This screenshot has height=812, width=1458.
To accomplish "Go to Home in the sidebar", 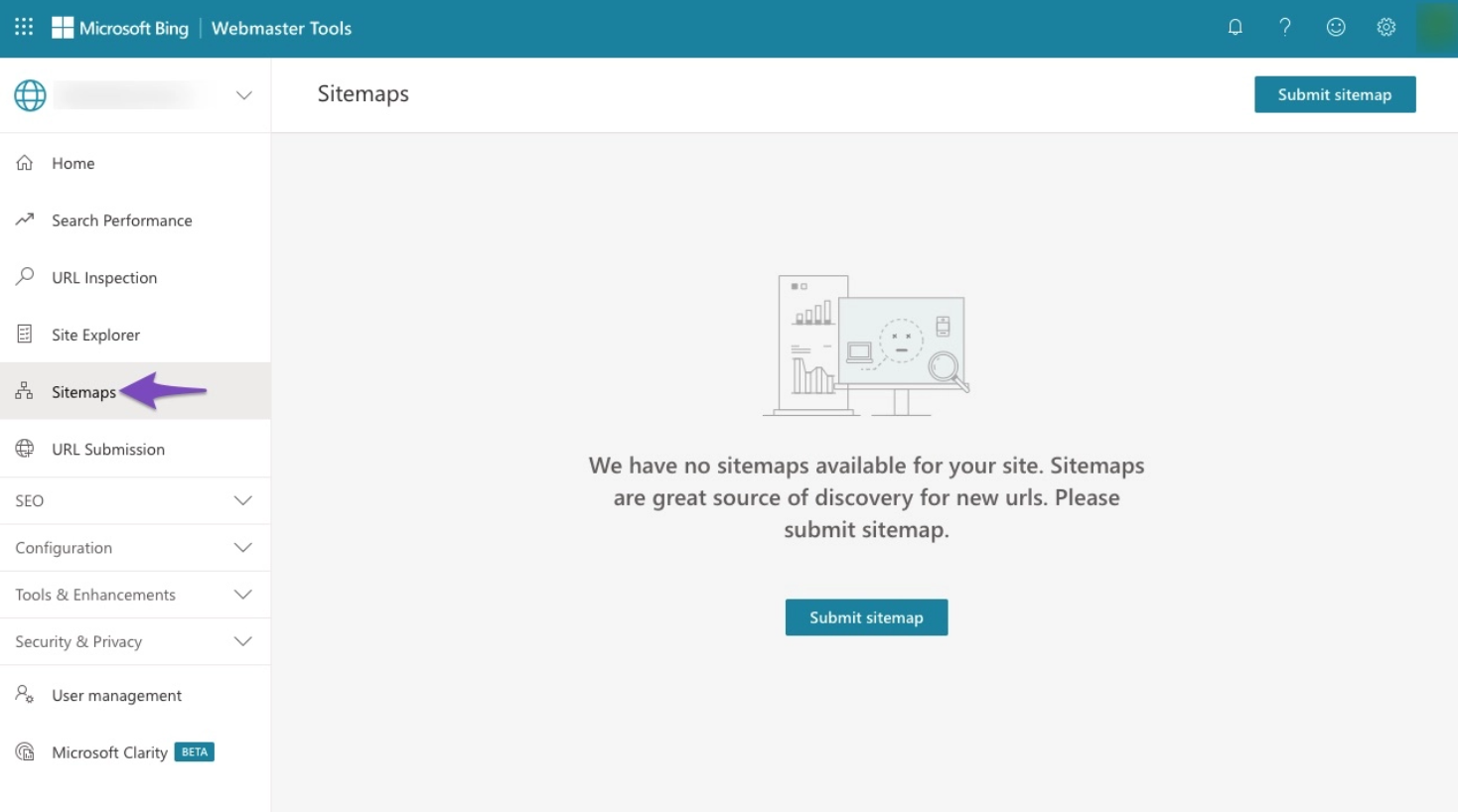I will [73, 163].
